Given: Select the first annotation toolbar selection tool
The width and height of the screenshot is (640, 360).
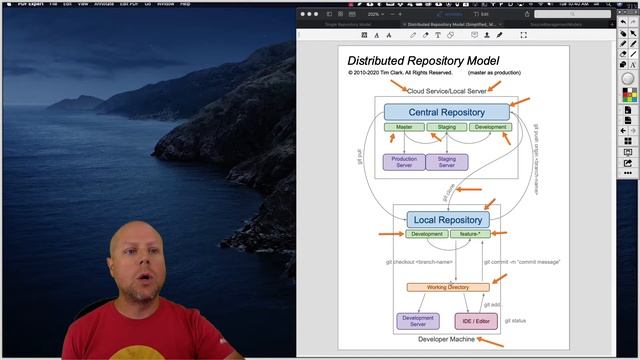Looking at the screenshot, I should click(364, 36).
